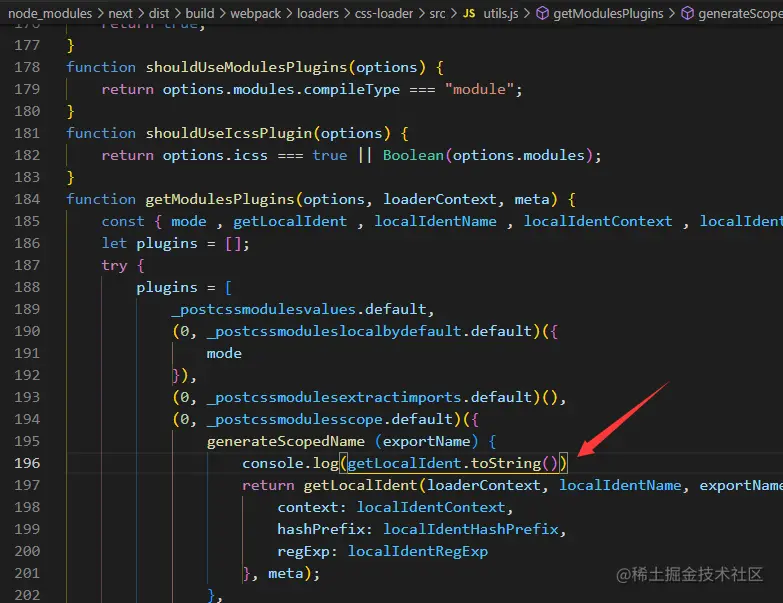Click loaderContext parameter on line 184
Screen dimensions: 783x603
coord(439,199)
